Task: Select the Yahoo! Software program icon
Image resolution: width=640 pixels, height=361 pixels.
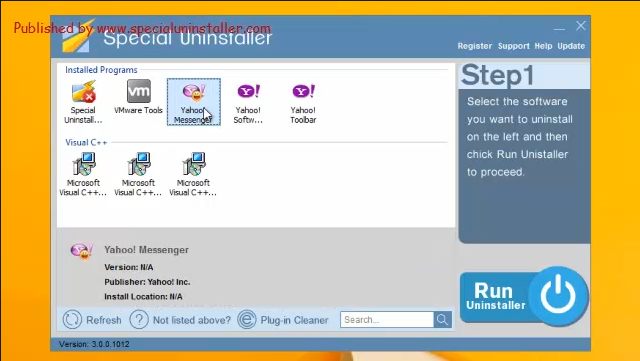Action: [248, 102]
